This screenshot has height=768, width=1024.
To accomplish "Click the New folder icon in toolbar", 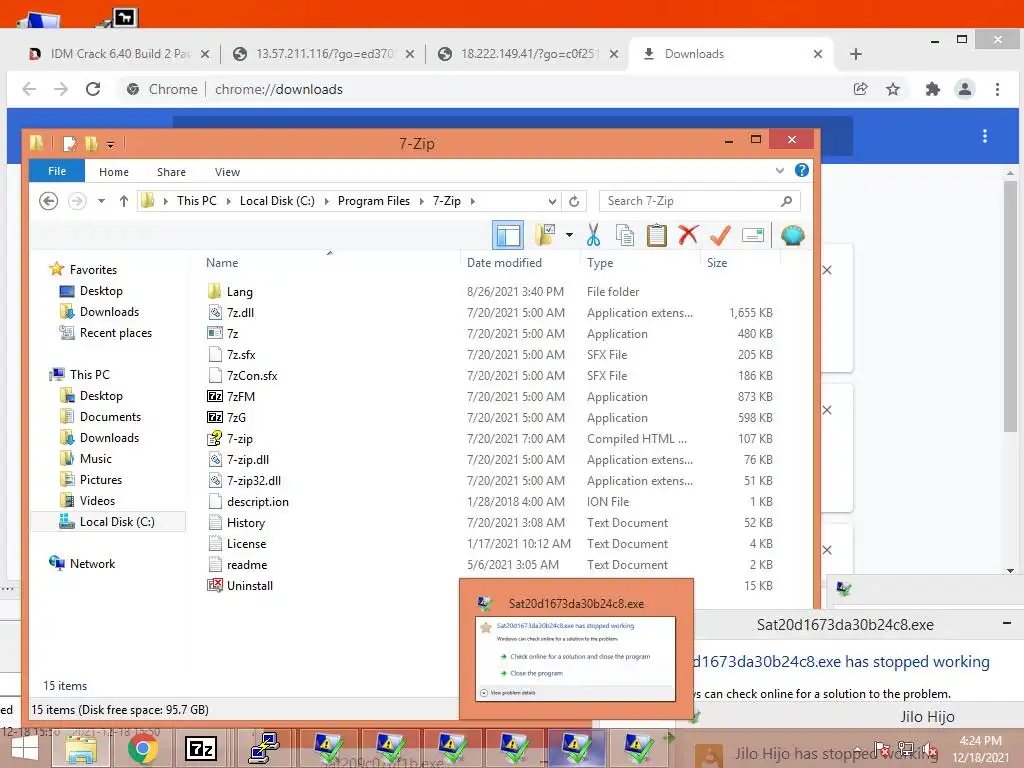I will coord(545,235).
